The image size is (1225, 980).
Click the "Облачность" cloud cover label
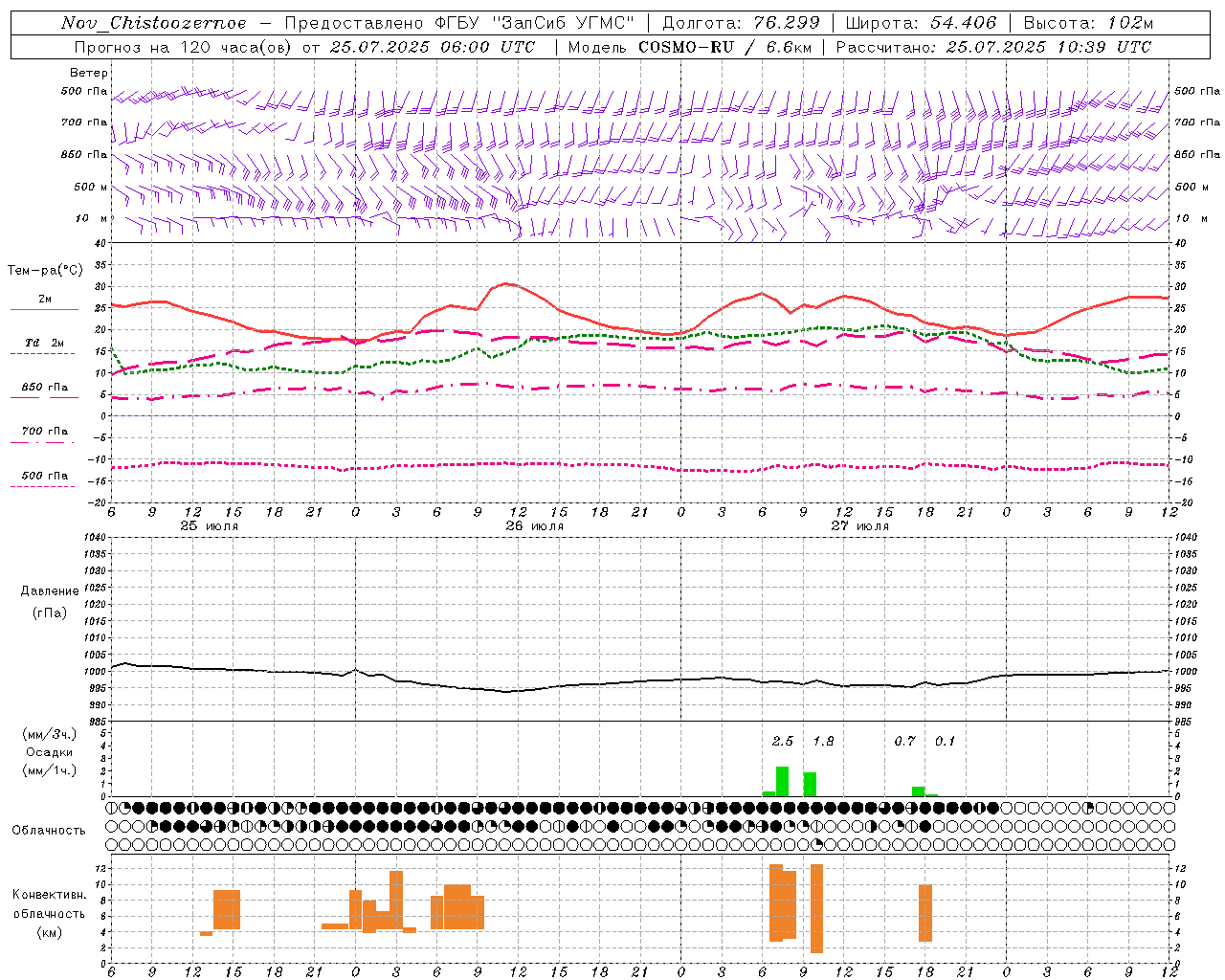49,830
